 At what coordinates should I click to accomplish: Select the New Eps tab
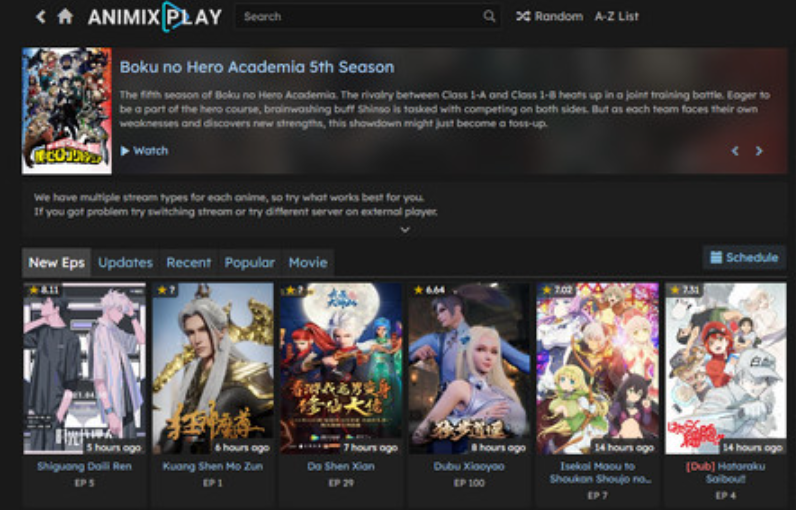tap(56, 262)
